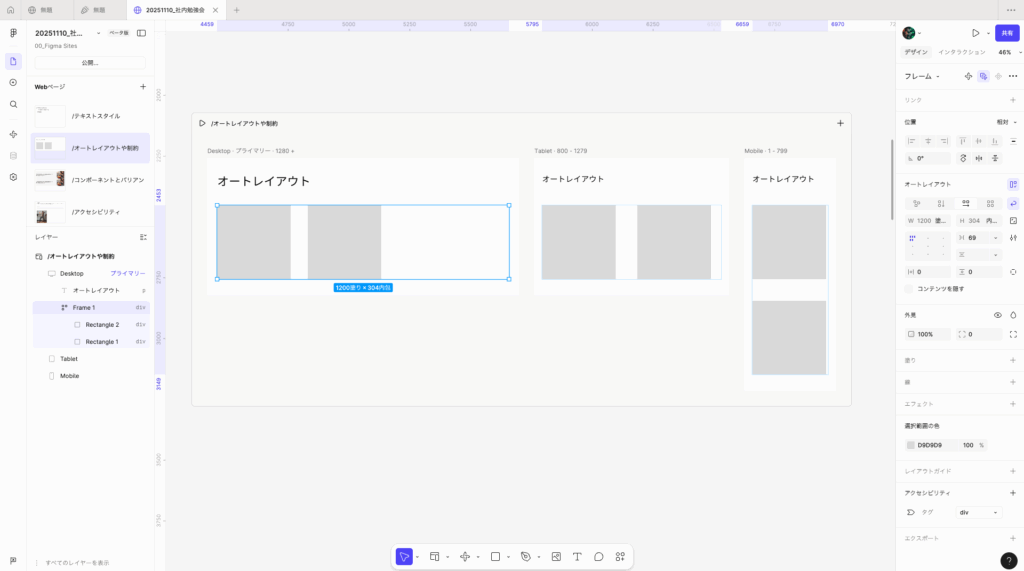This screenshot has width=1024, height=571.
Task: Switch to the インタラクション tab
Action: pos(961,52)
